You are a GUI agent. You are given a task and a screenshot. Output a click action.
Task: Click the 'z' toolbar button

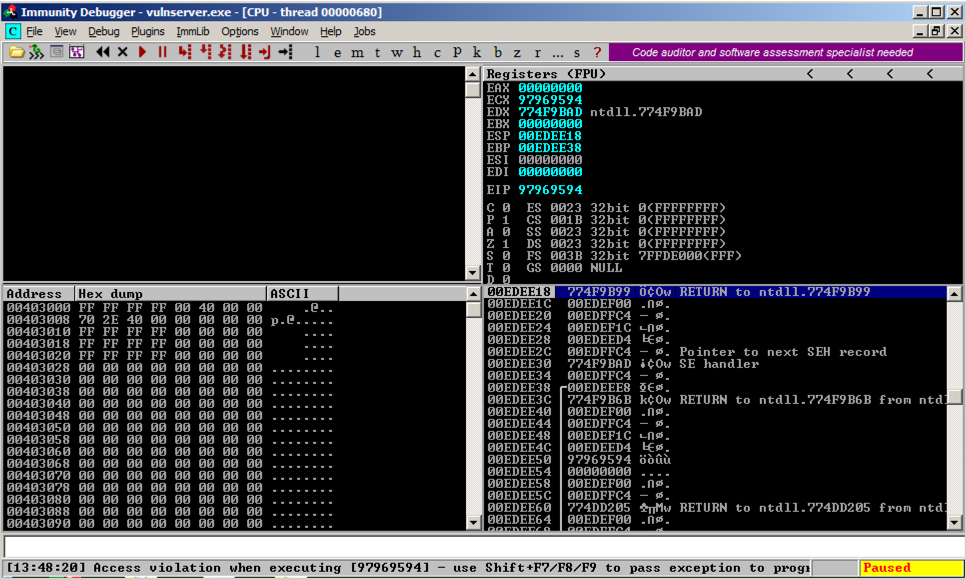(x=517, y=52)
